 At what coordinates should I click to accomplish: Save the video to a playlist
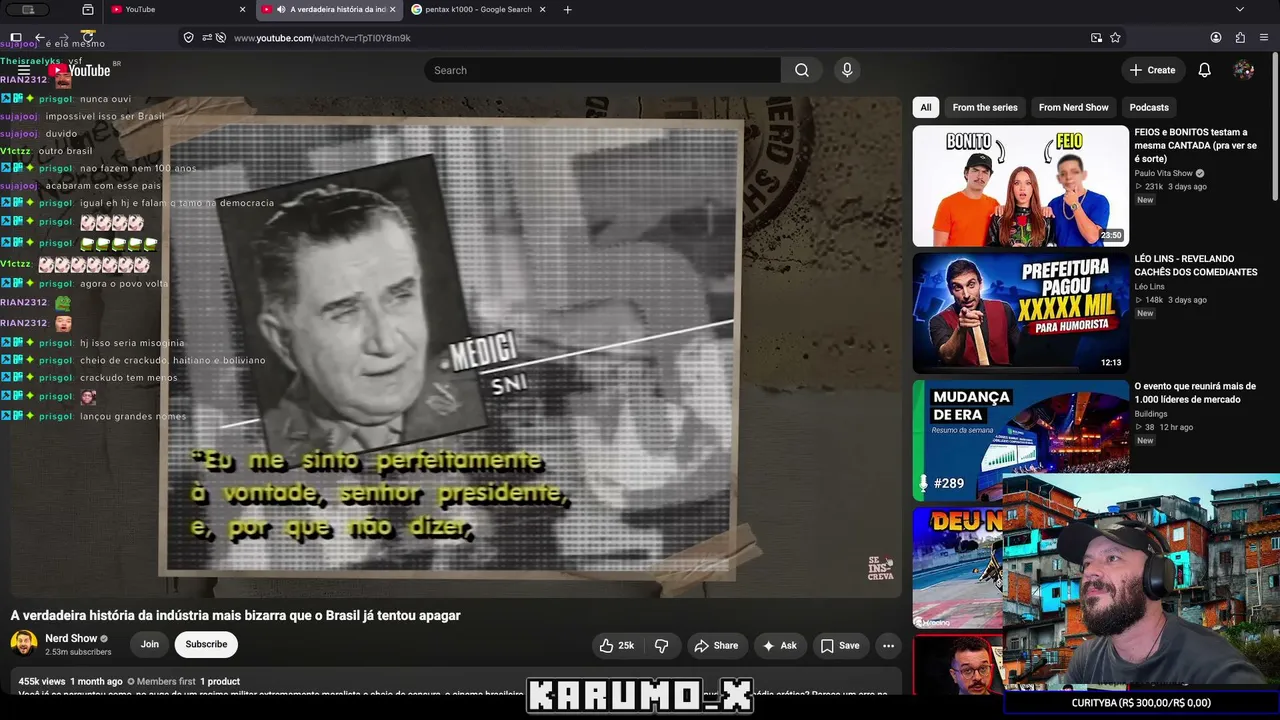point(840,646)
